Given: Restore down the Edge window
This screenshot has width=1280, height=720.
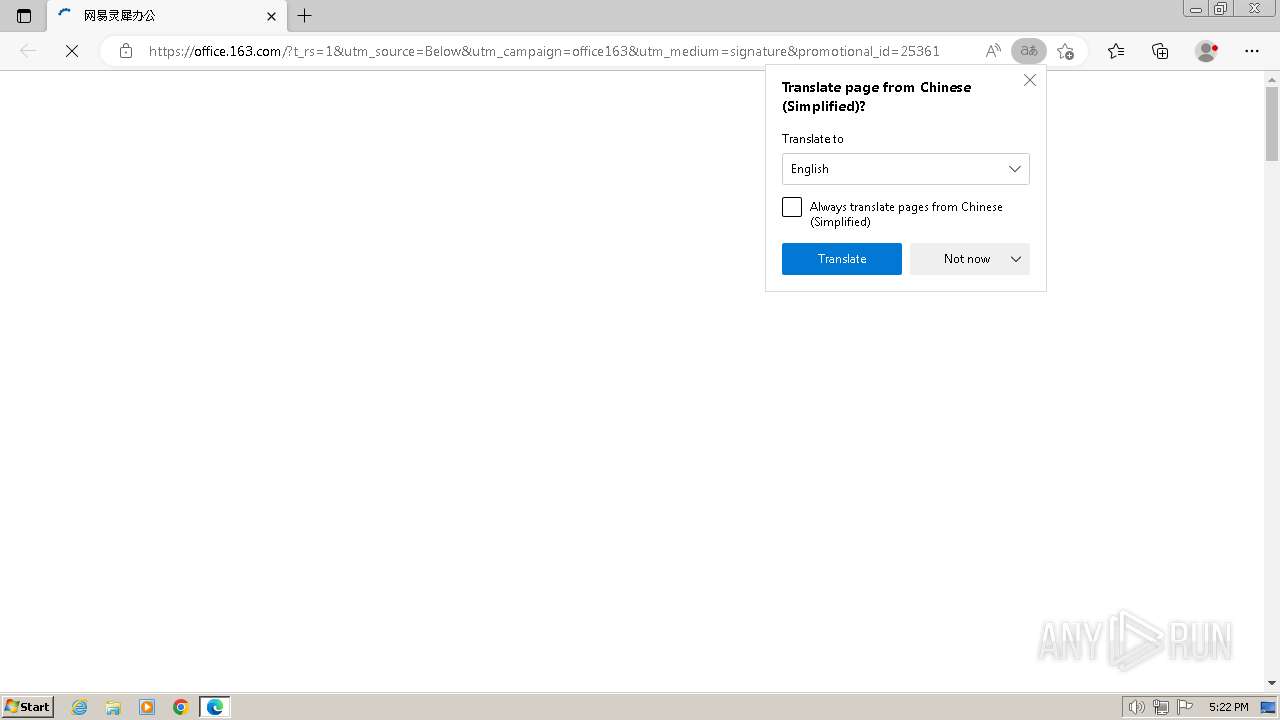Looking at the screenshot, I should click(x=1221, y=9).
